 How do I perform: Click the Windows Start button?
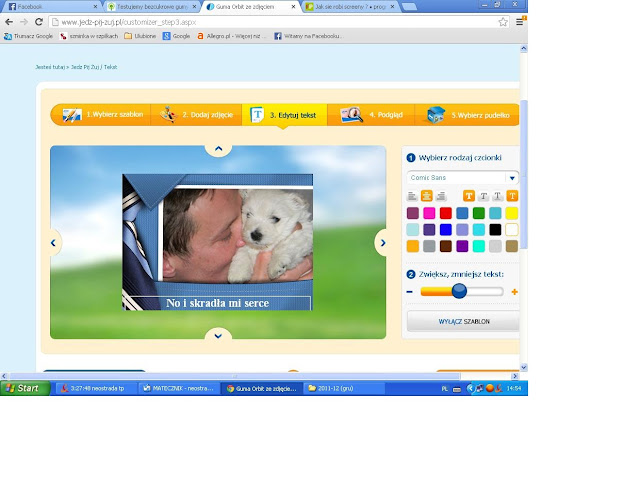click(24, 388)
